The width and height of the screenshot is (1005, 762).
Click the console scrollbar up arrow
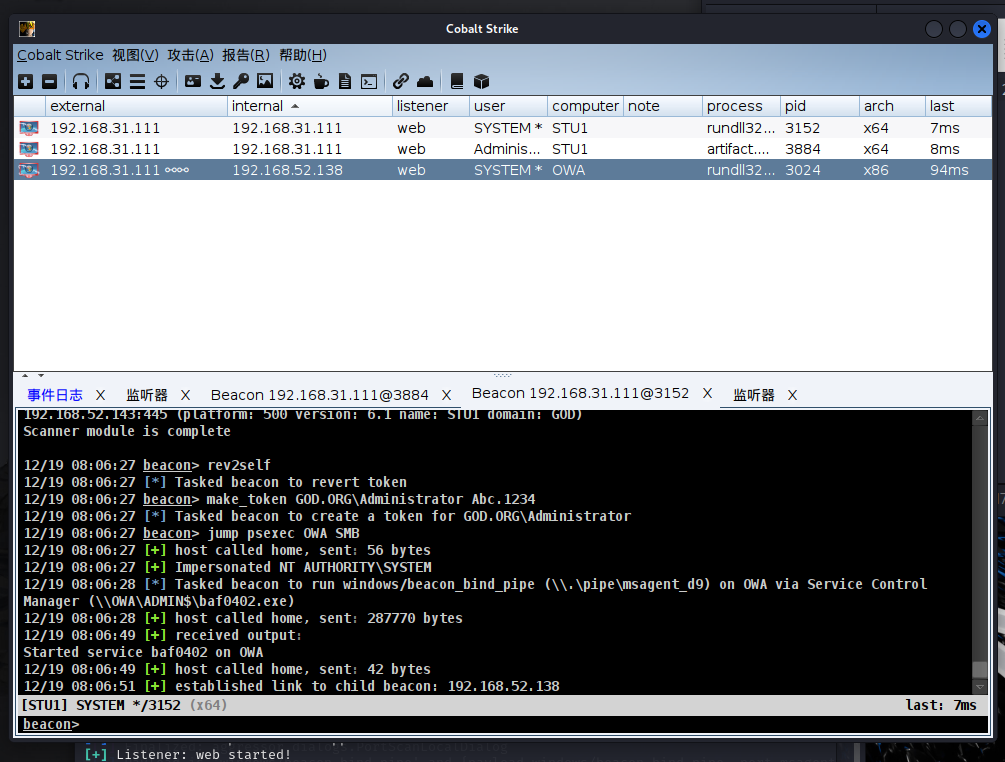979,418
